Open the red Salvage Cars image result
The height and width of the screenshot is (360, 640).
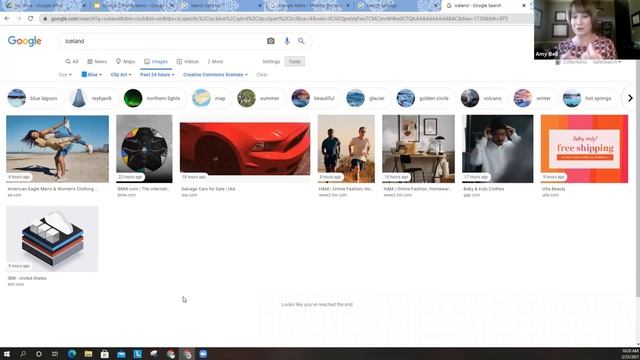(x=245, y=149)
